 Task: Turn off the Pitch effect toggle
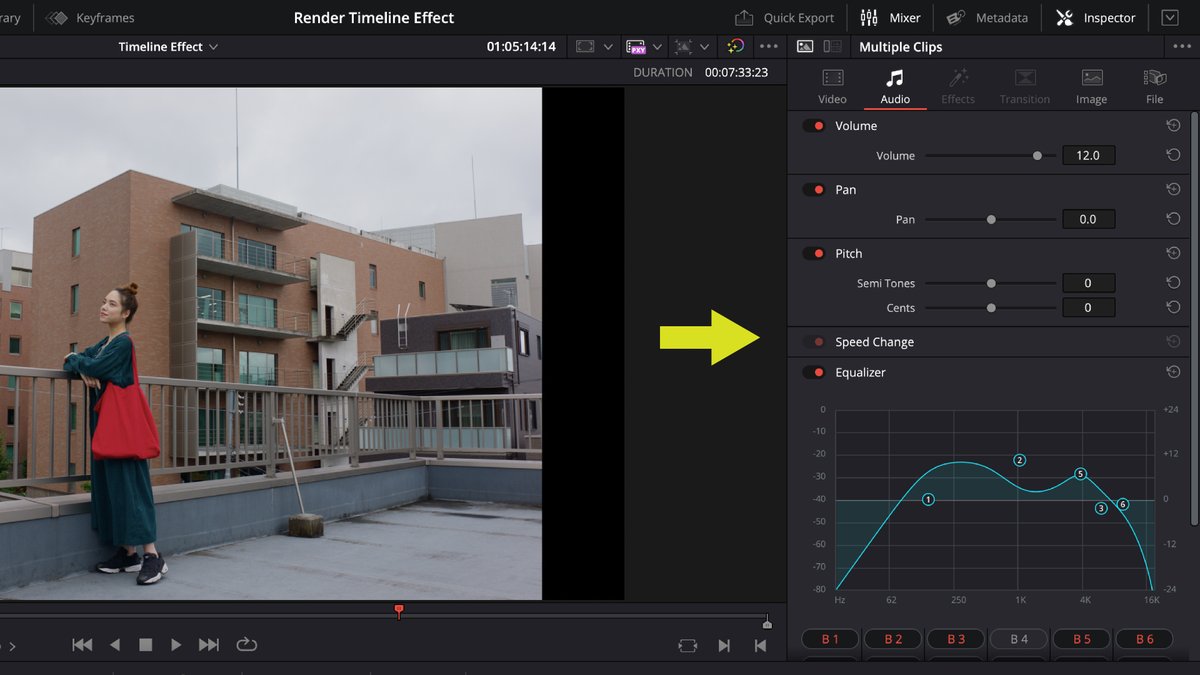(813, 253)
